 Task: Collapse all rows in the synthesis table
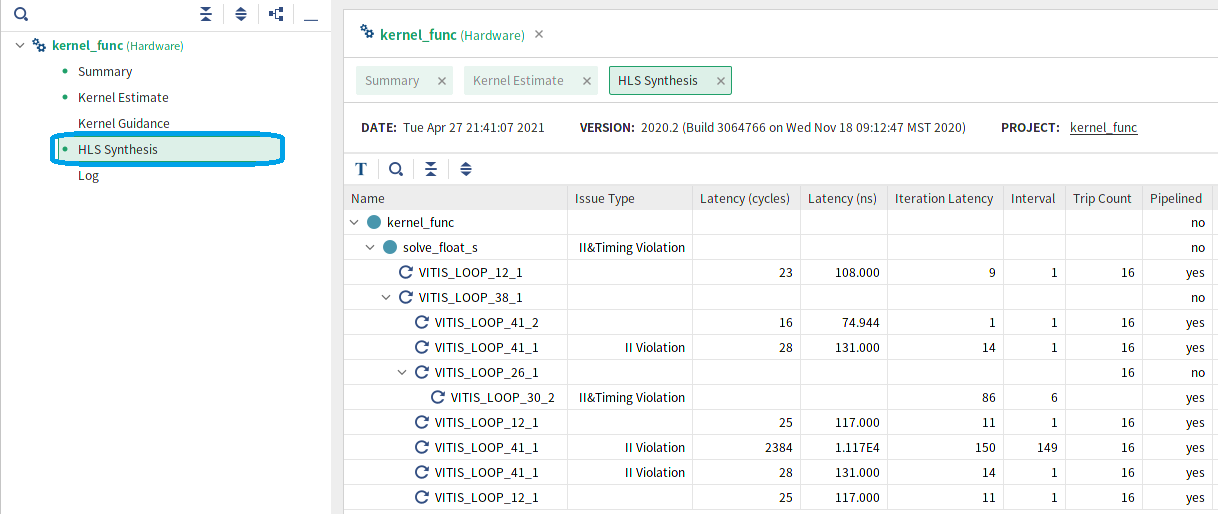click(431, 169)
